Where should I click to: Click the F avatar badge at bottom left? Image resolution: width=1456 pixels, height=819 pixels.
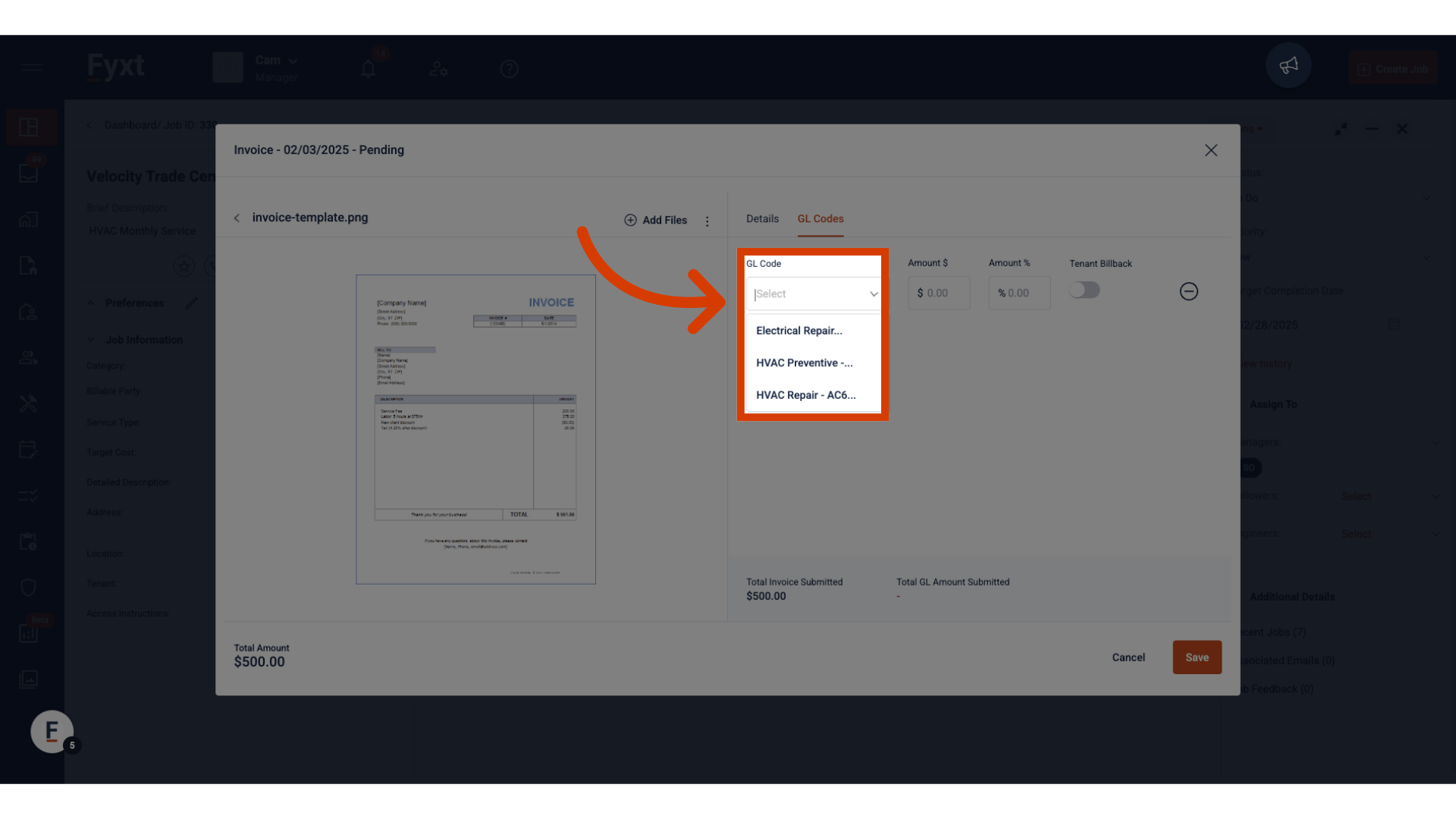[52, 732]
